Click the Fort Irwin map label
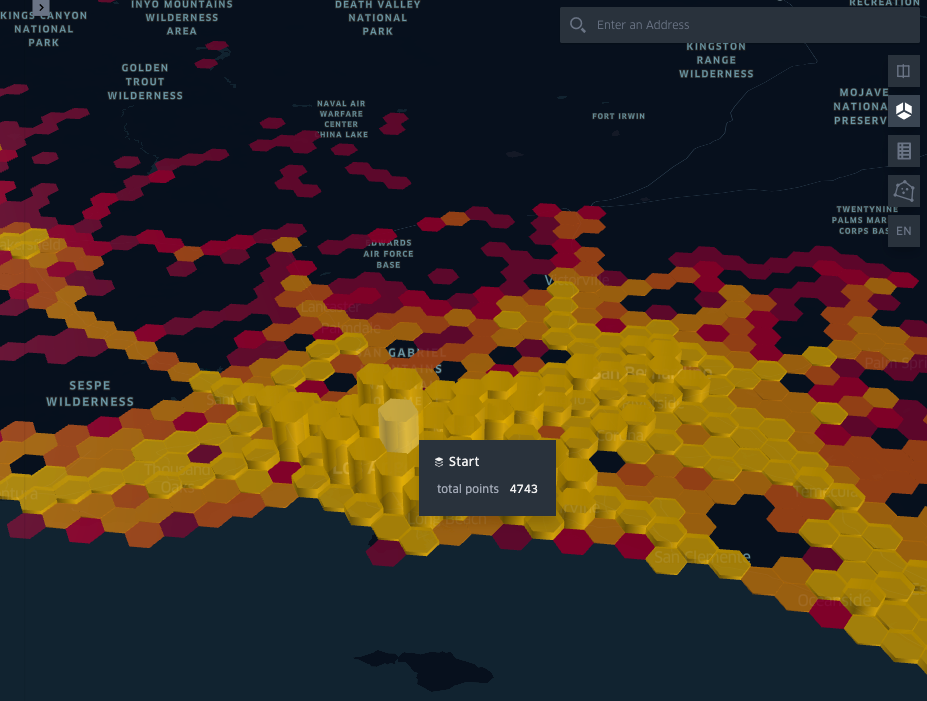 coord(618,116)
